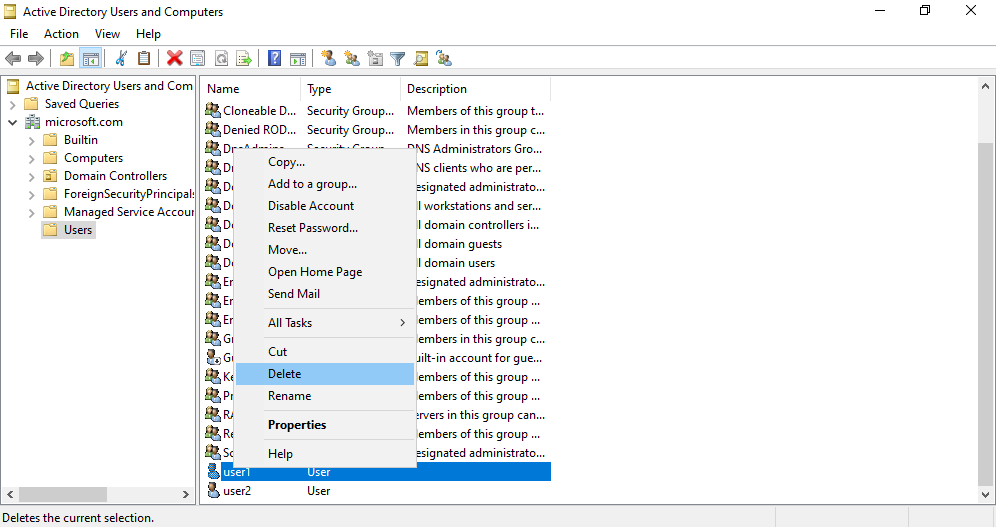This screenshot has width=996, height=527.
Task: Select Add to a group... entry
Action: [x=325, y=184]
